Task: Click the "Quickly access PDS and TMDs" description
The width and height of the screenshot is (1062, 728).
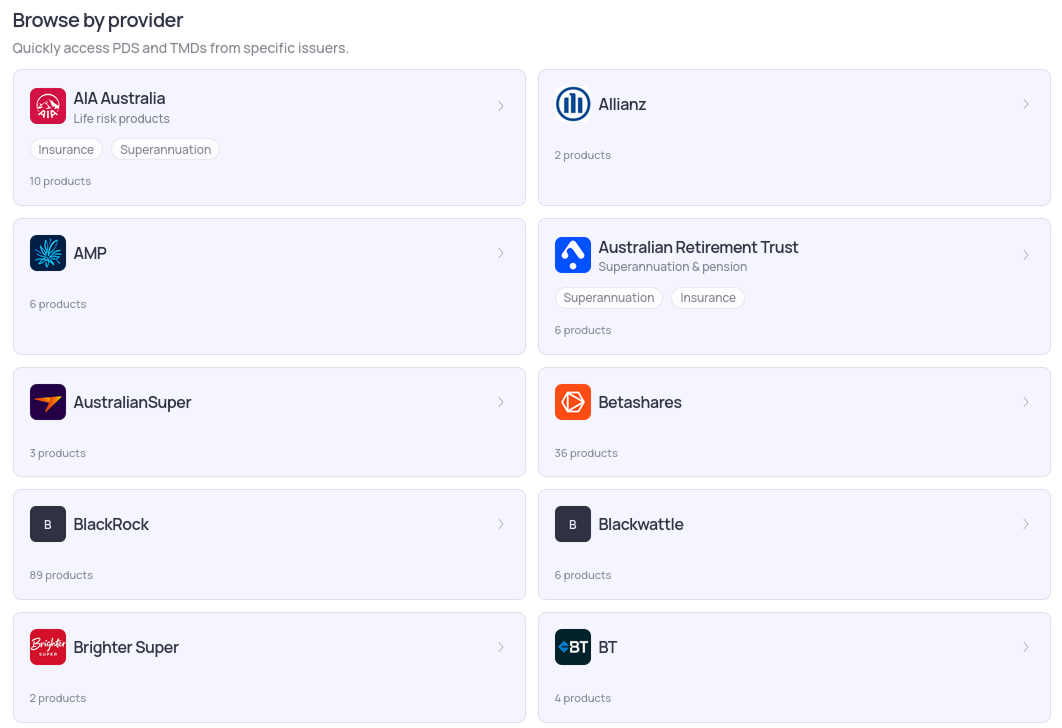Action: click(x=180, y=48)
